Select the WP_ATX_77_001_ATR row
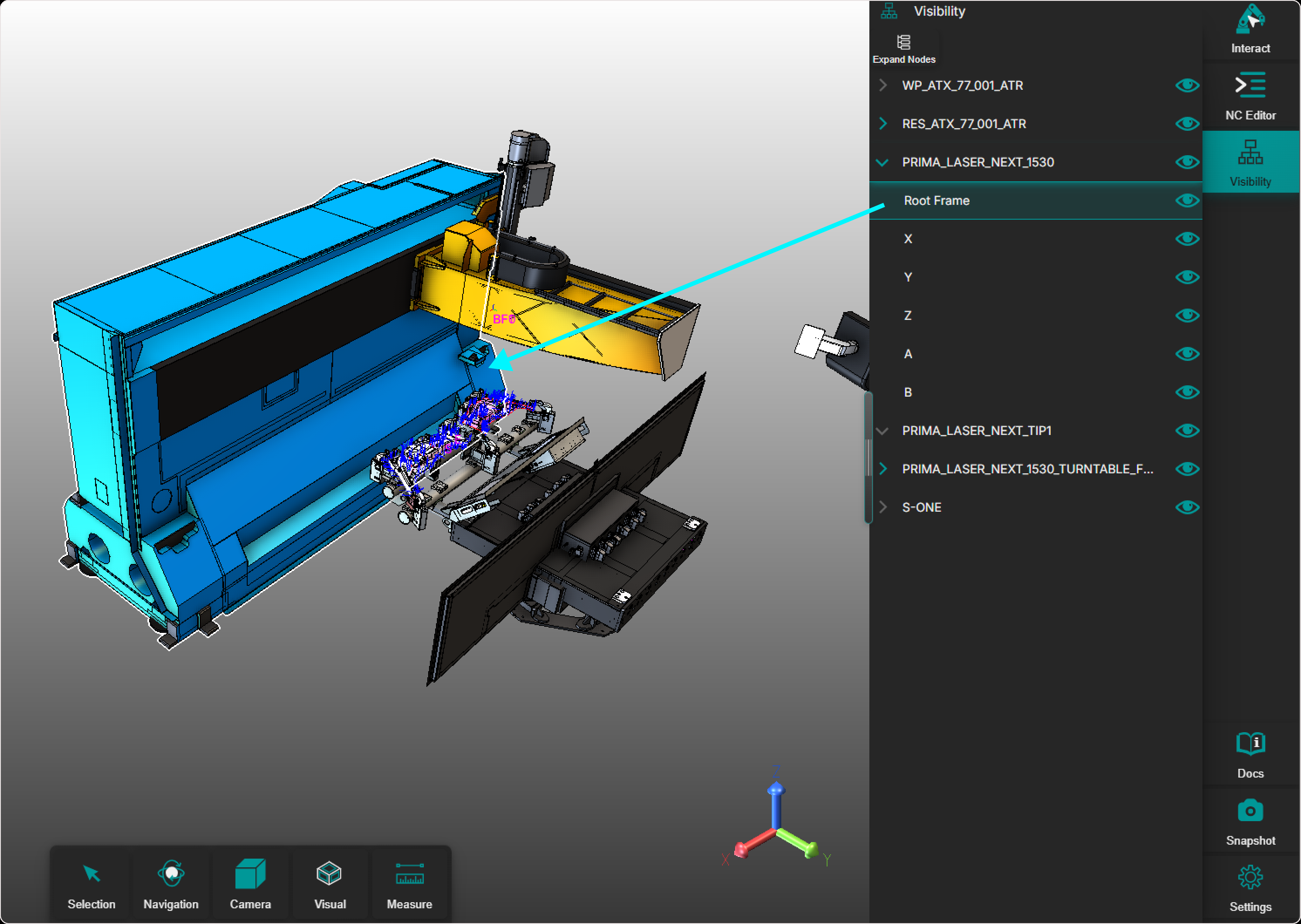The image size is (1301, 924). click(x=1035, y=85)
